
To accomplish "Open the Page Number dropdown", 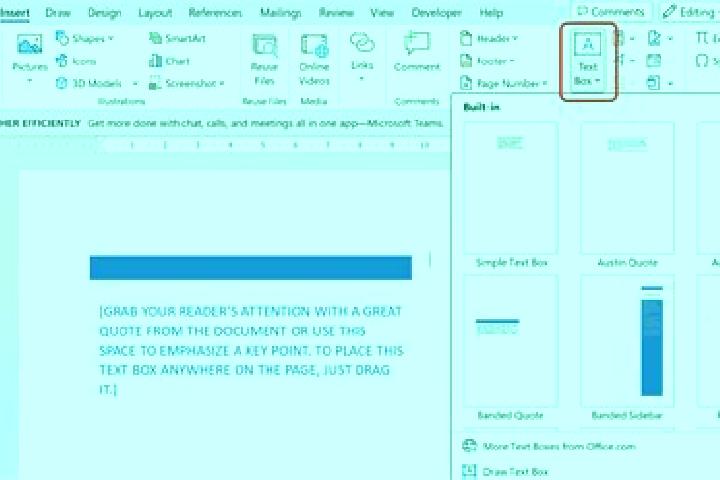I will pyautogui.click(x=504, y=83).
